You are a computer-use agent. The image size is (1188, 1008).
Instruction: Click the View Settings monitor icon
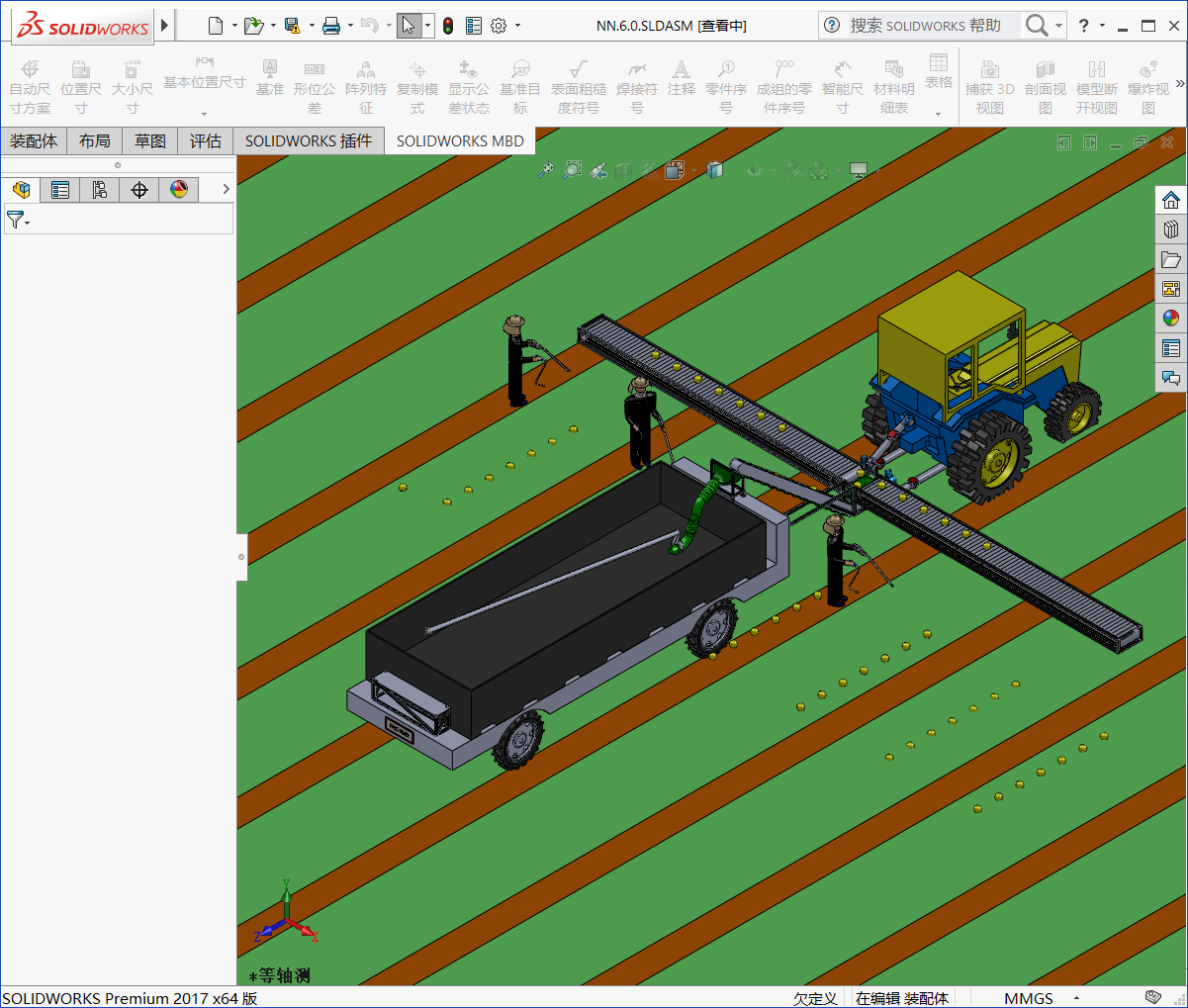859,170
